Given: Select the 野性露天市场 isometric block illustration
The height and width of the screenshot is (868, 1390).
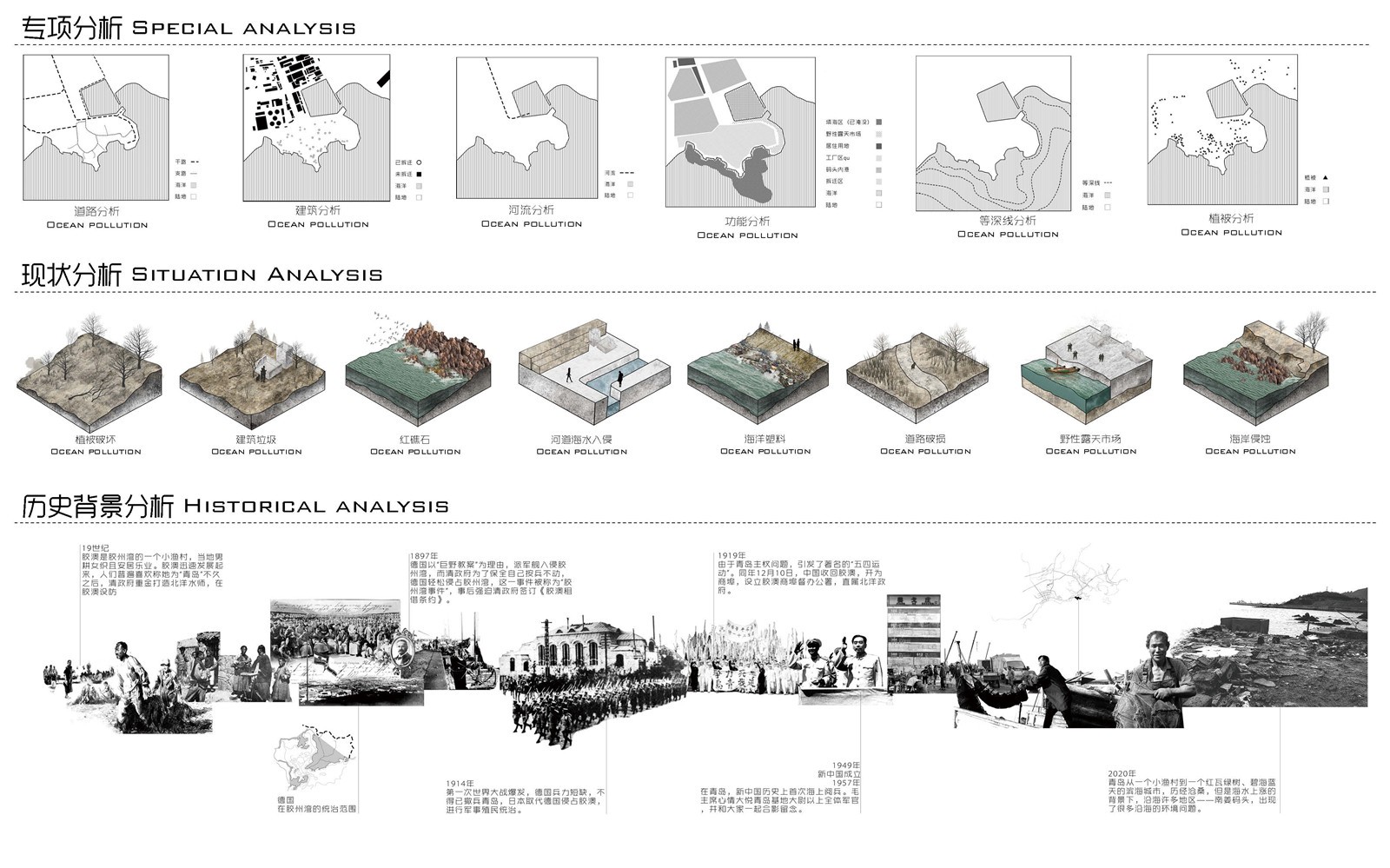Looking at the screenshot, I should [1090, 369].
